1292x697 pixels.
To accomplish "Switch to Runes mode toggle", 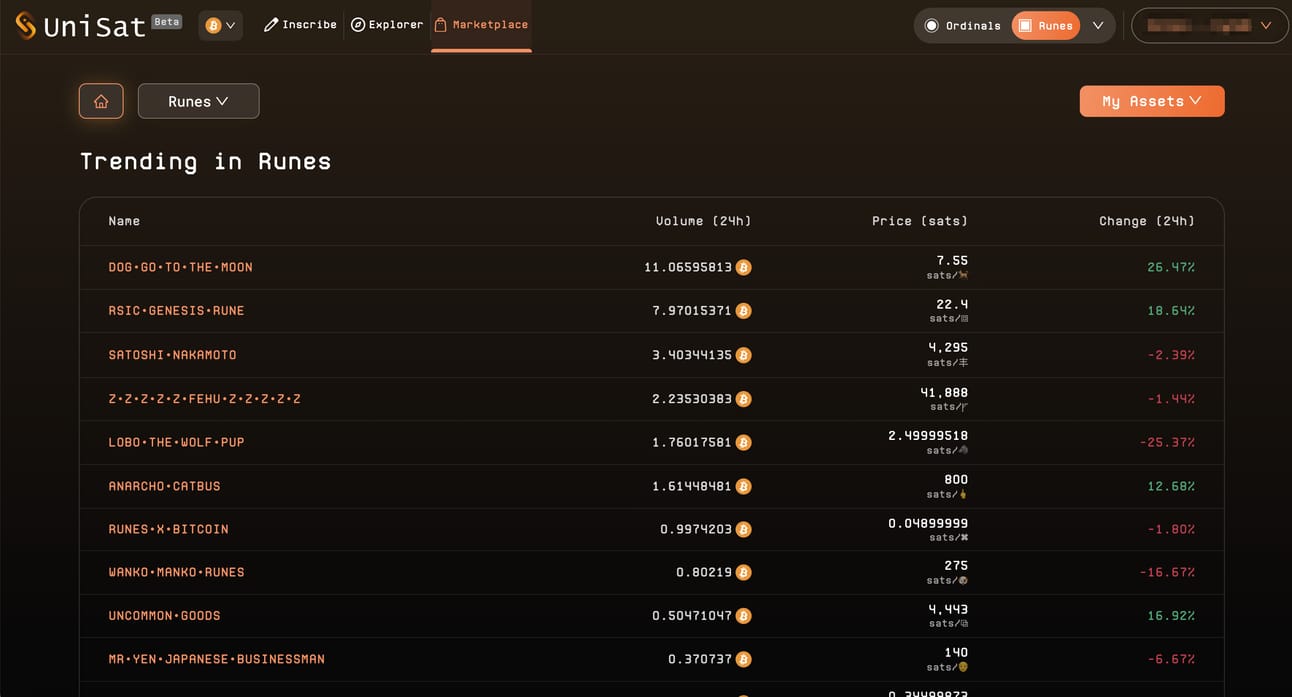I will pyautogui.click(x=1046, y=26).
